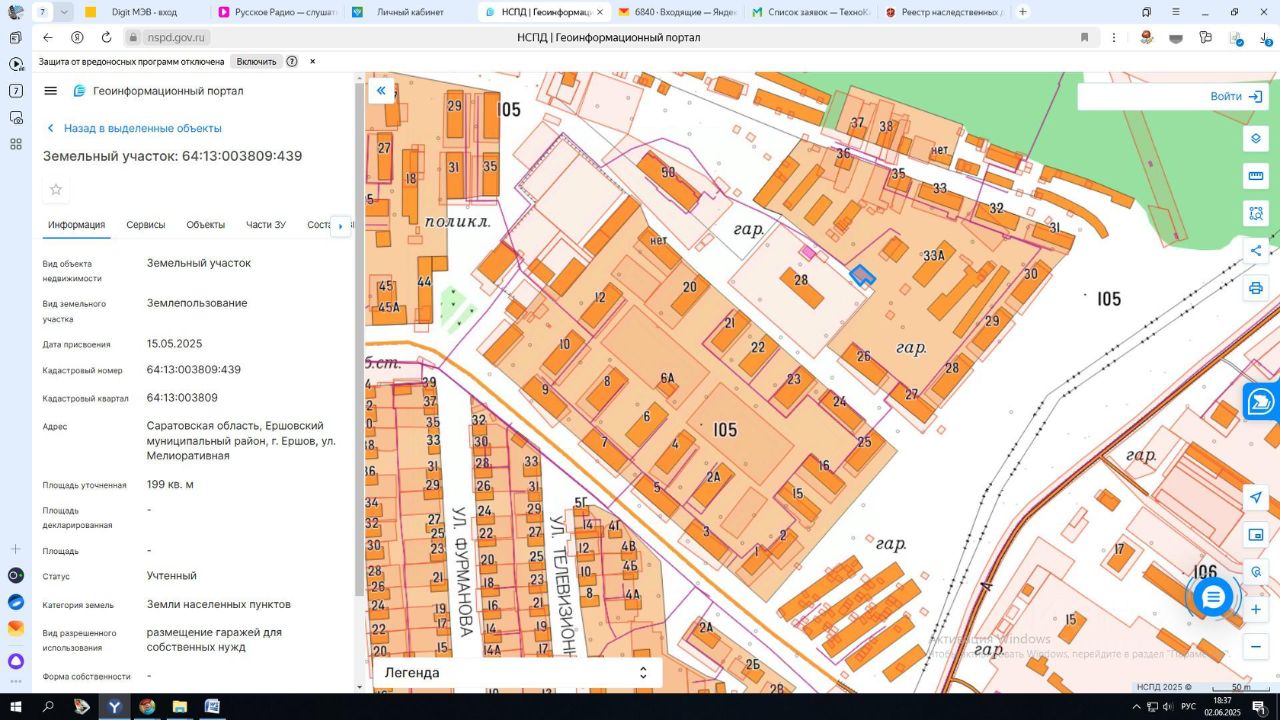Click Войти to log in
This screenshot has width=1280, height=720.
pyautogui.click(x=1238, y=96)
